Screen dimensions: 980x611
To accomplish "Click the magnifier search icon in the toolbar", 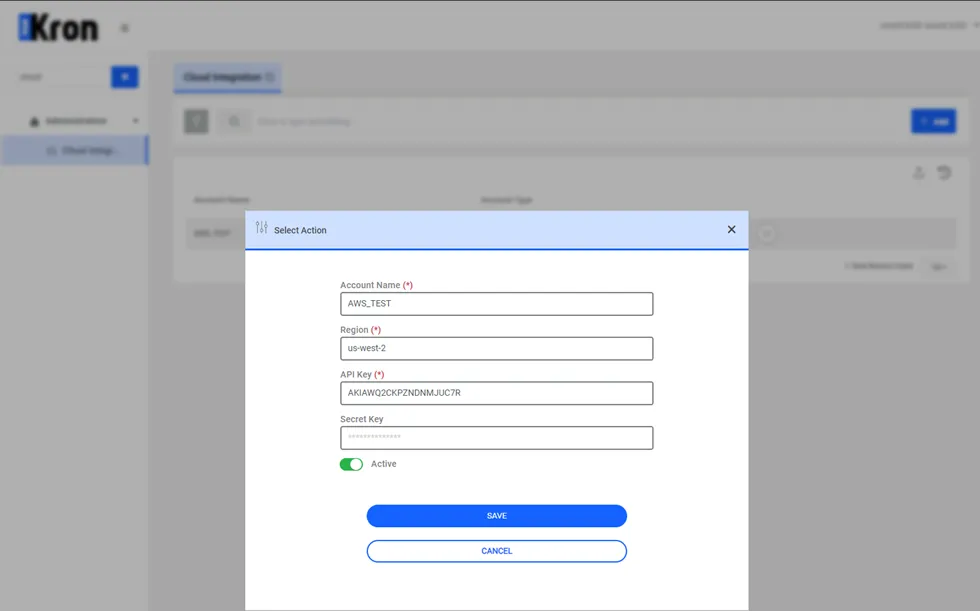I will click(234, 121).
